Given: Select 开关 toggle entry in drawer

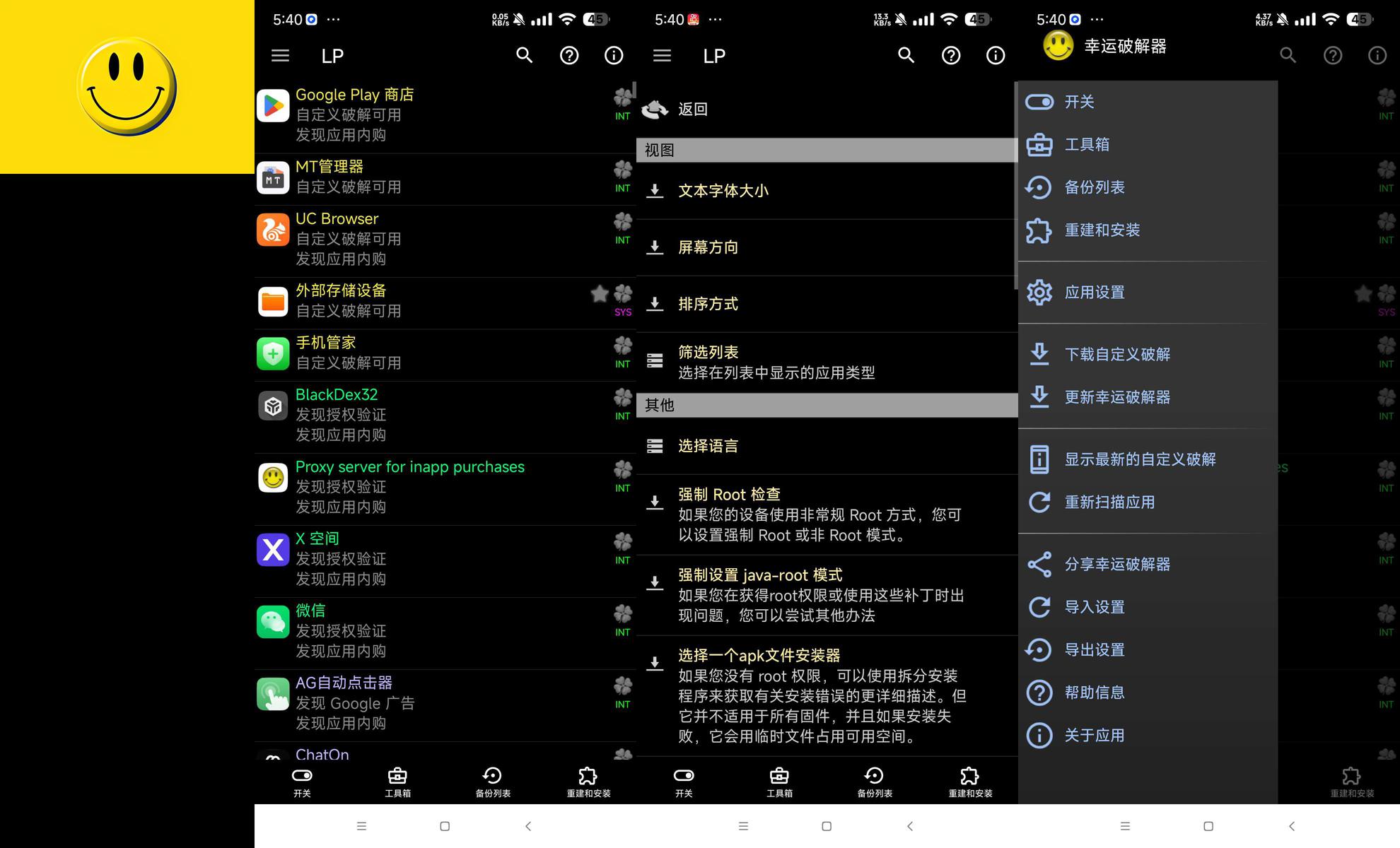Looking at the screenshot, I should coord(1148,102).
